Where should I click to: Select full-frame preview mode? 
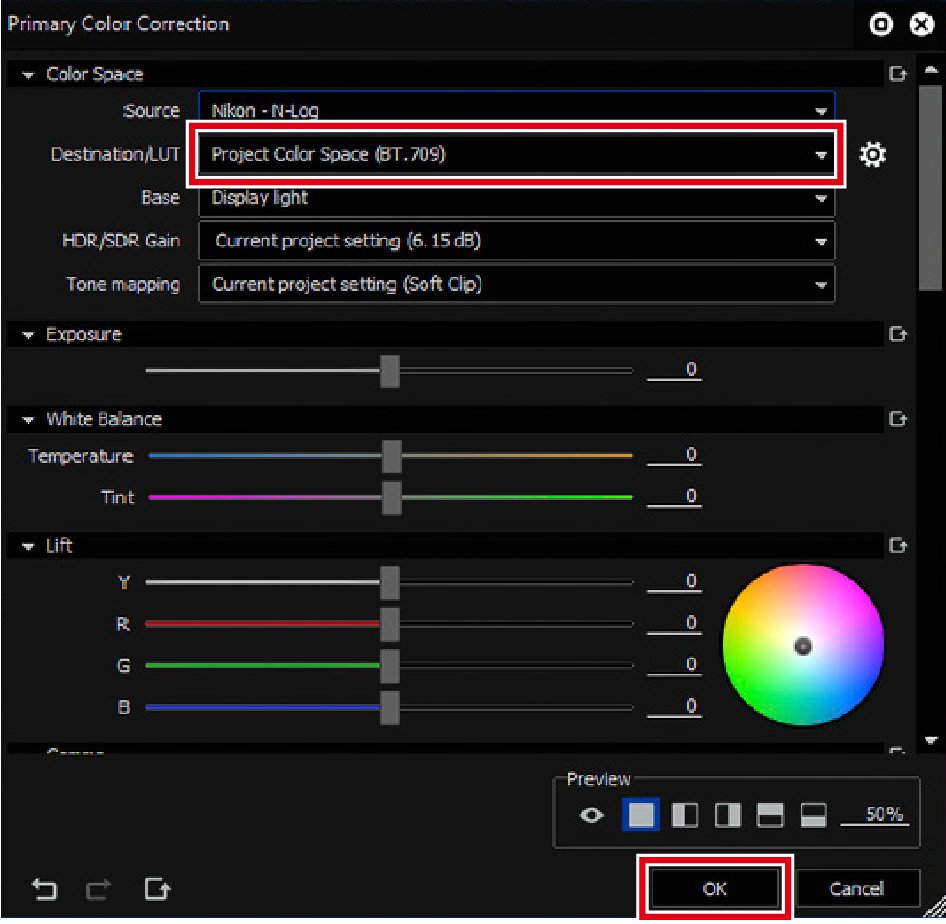pos(641,815)
